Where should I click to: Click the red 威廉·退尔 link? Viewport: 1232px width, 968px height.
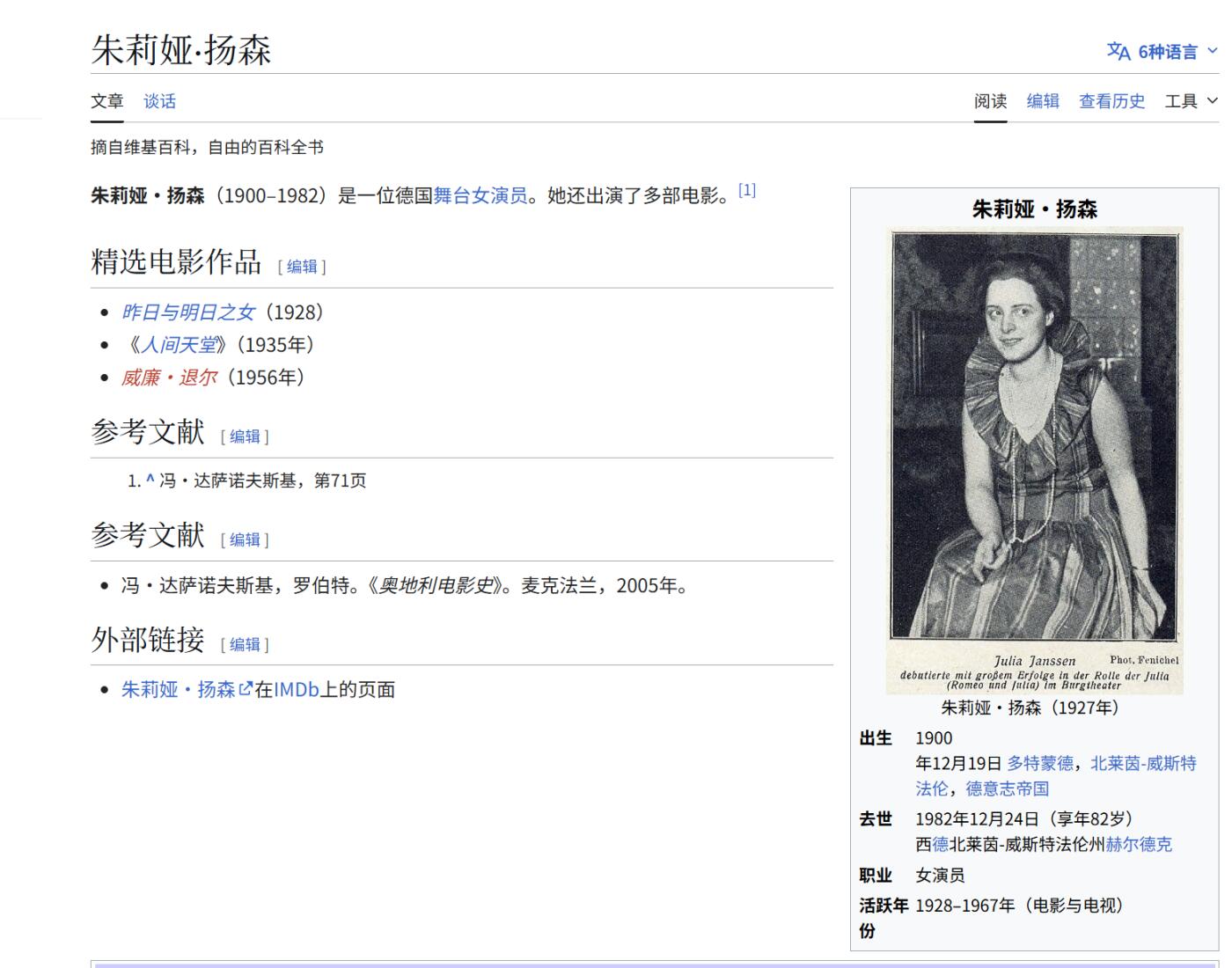click(x=169, y=378)
